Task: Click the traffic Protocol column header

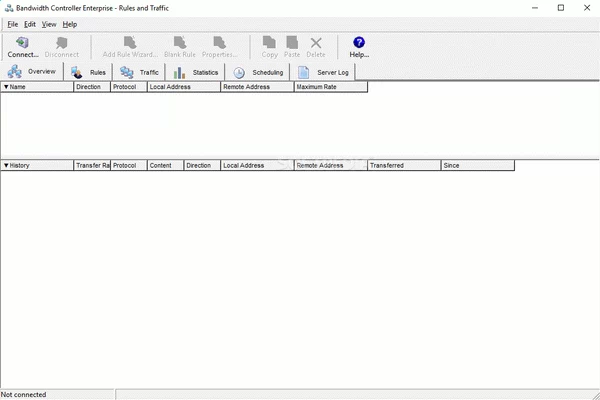Action: point(129,165)
